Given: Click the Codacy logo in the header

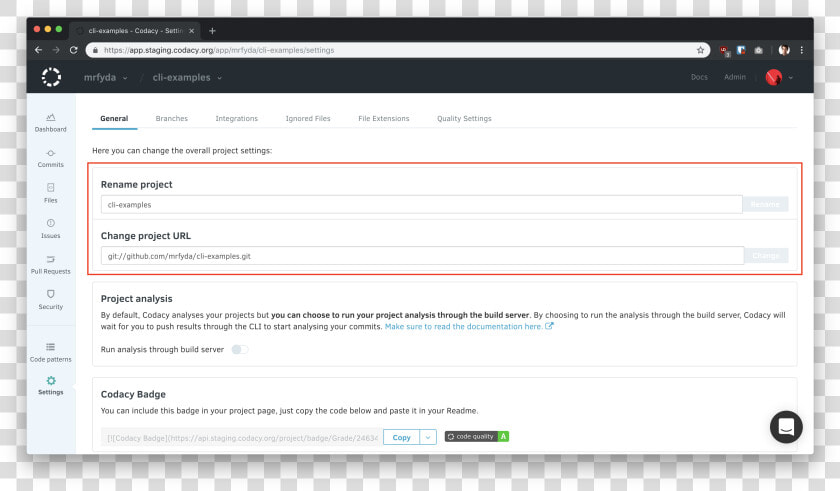Looking at the screenshot, I should (x=51, y=77).
